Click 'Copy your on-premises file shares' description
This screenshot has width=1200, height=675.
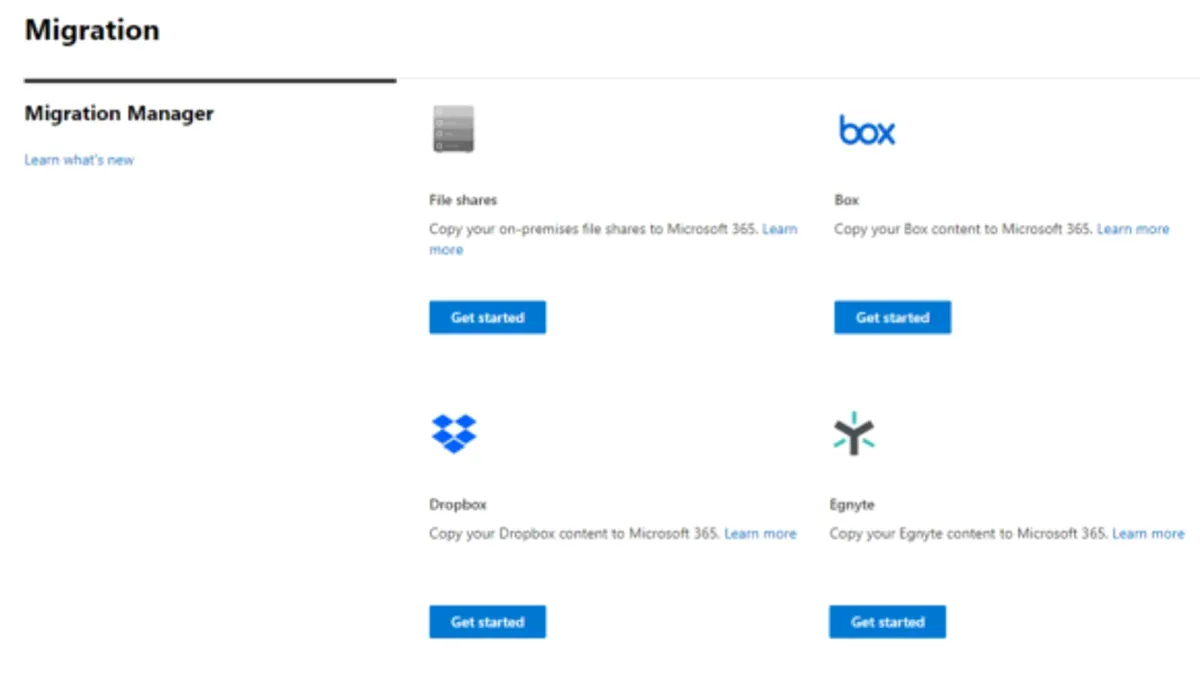pos(594,229)
